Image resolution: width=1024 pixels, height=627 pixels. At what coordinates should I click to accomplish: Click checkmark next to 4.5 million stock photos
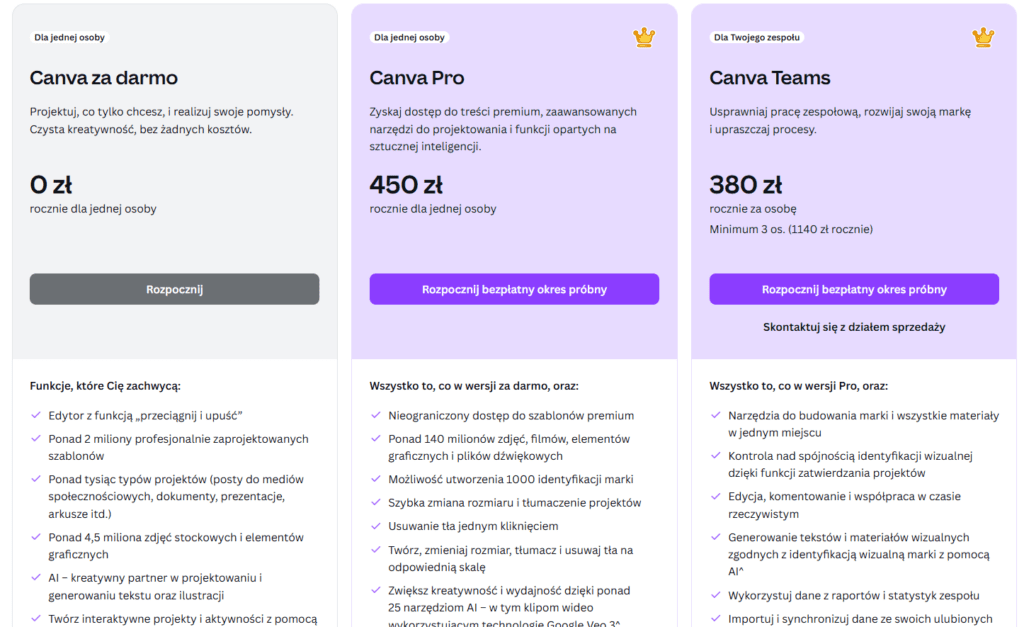(36, 537)
